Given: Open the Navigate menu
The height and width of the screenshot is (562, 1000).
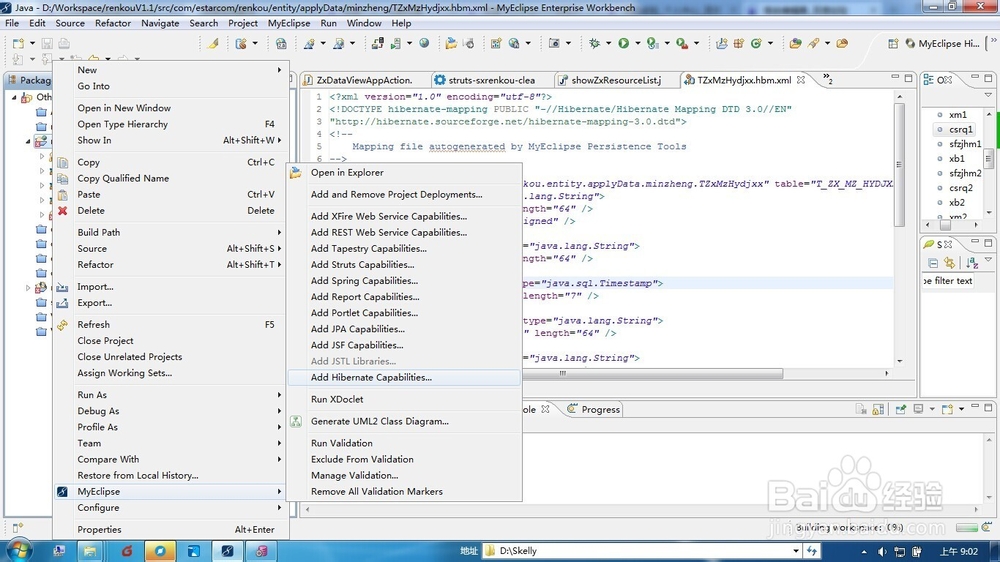Looking at the screenshot, I should [160, 23].
